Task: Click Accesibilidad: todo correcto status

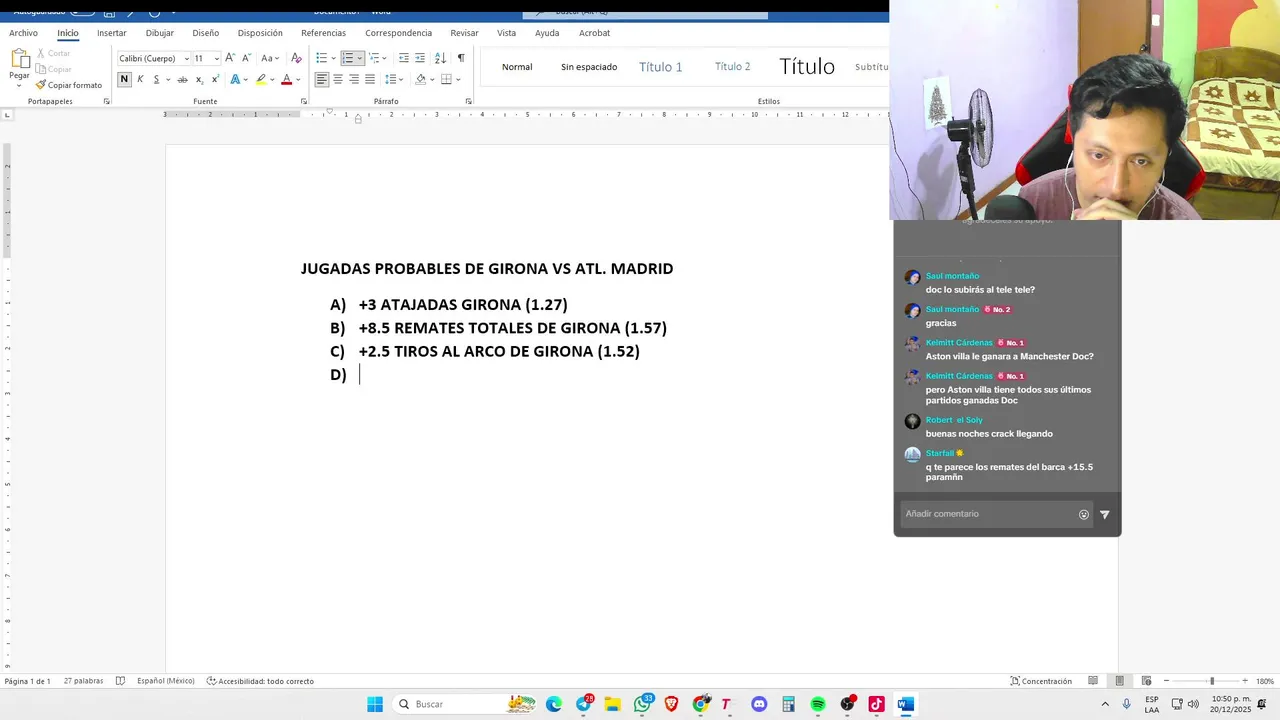Action: point(260,681)
